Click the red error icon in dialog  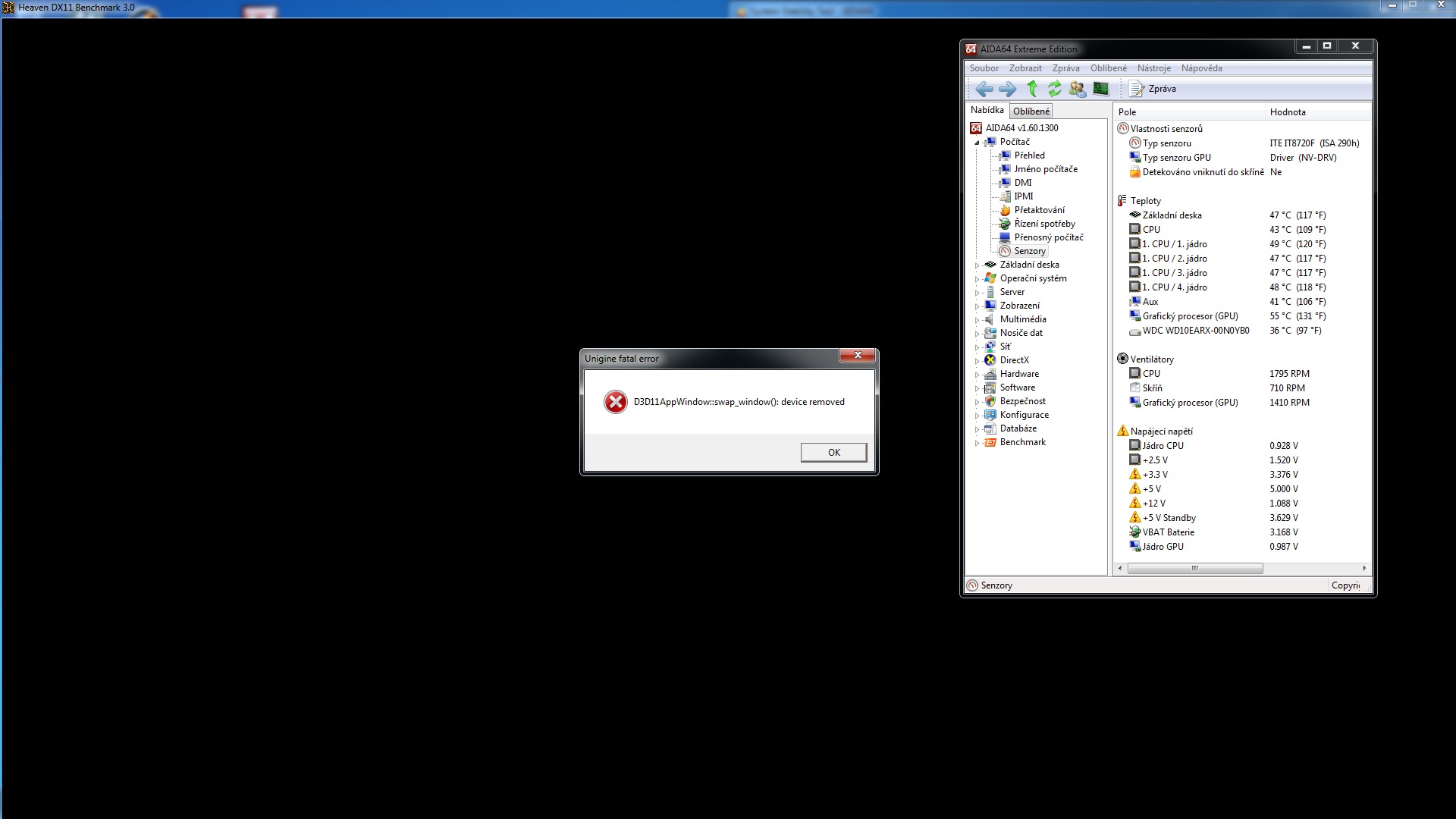coord(615,402)
